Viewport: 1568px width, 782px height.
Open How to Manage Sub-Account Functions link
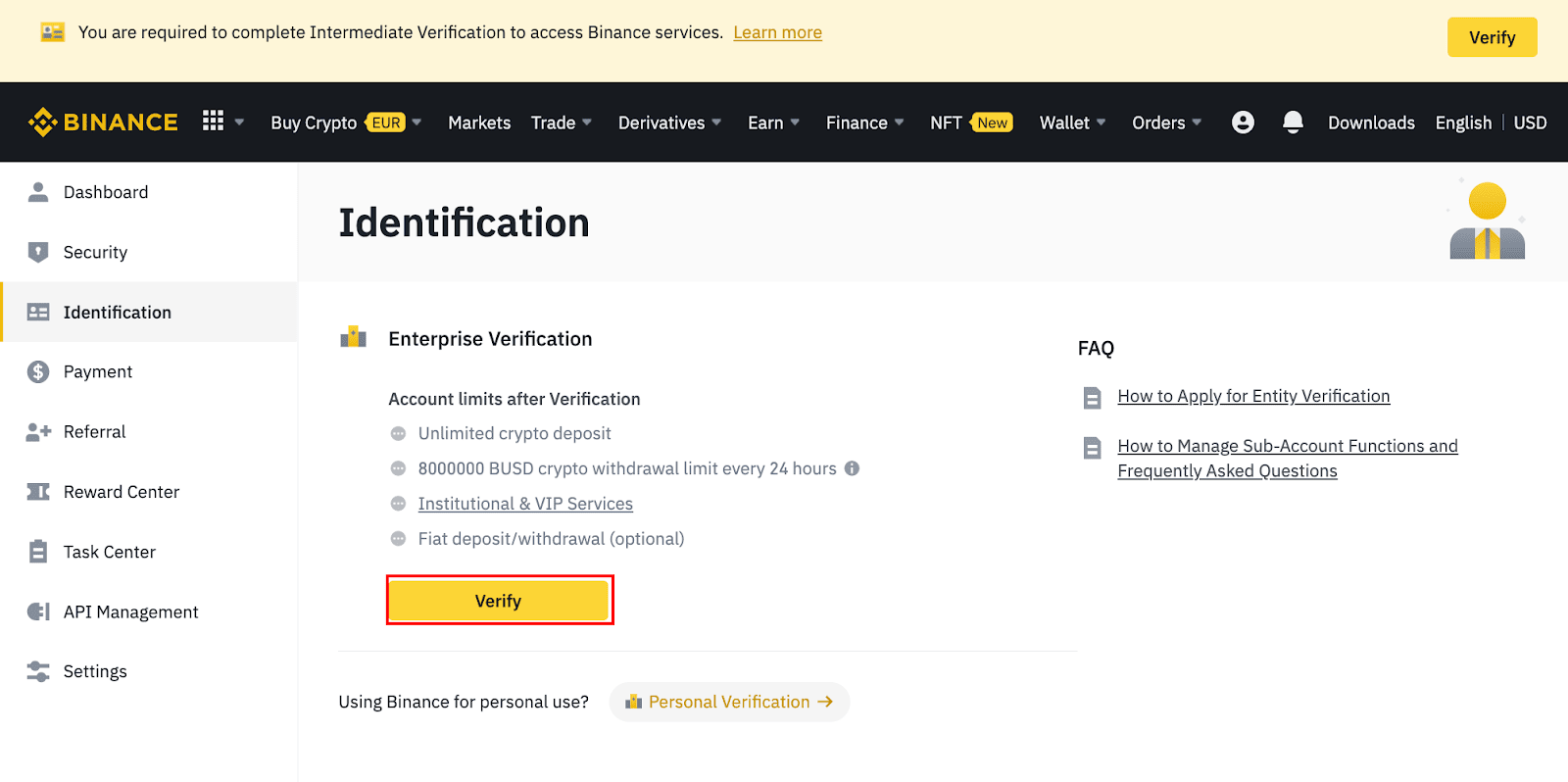(1288, 458)
